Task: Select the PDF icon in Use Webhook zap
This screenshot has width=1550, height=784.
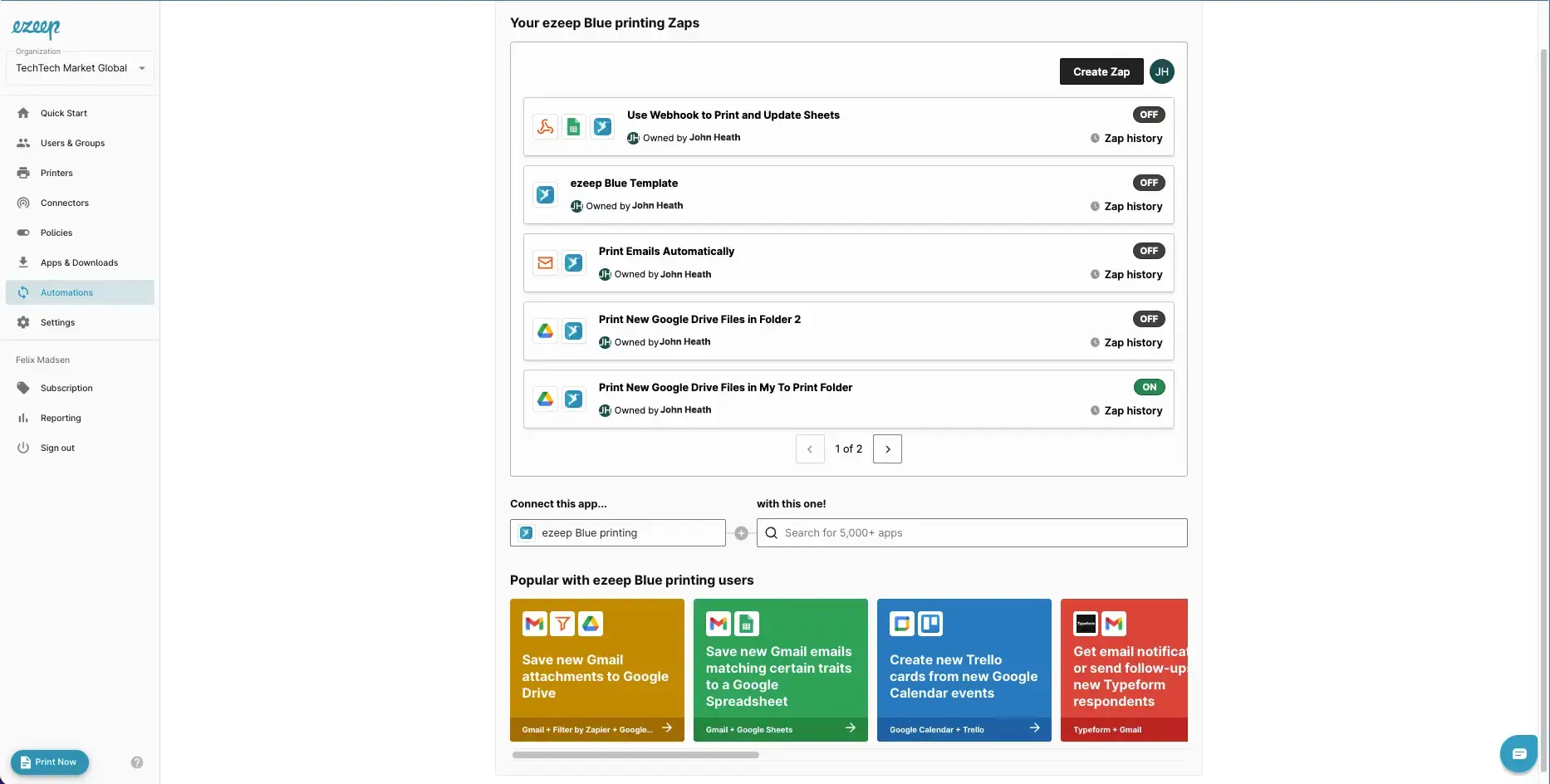Action: 546,126
